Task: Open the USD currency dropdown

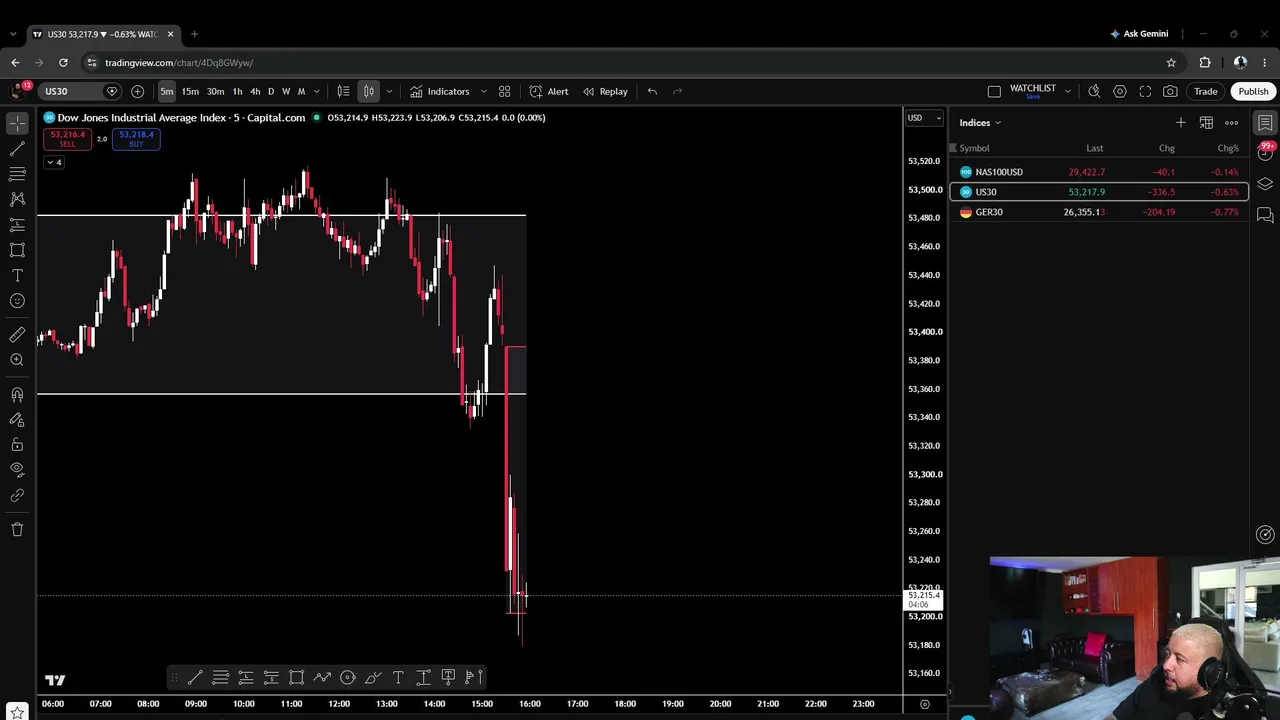Action: point(924,118)
